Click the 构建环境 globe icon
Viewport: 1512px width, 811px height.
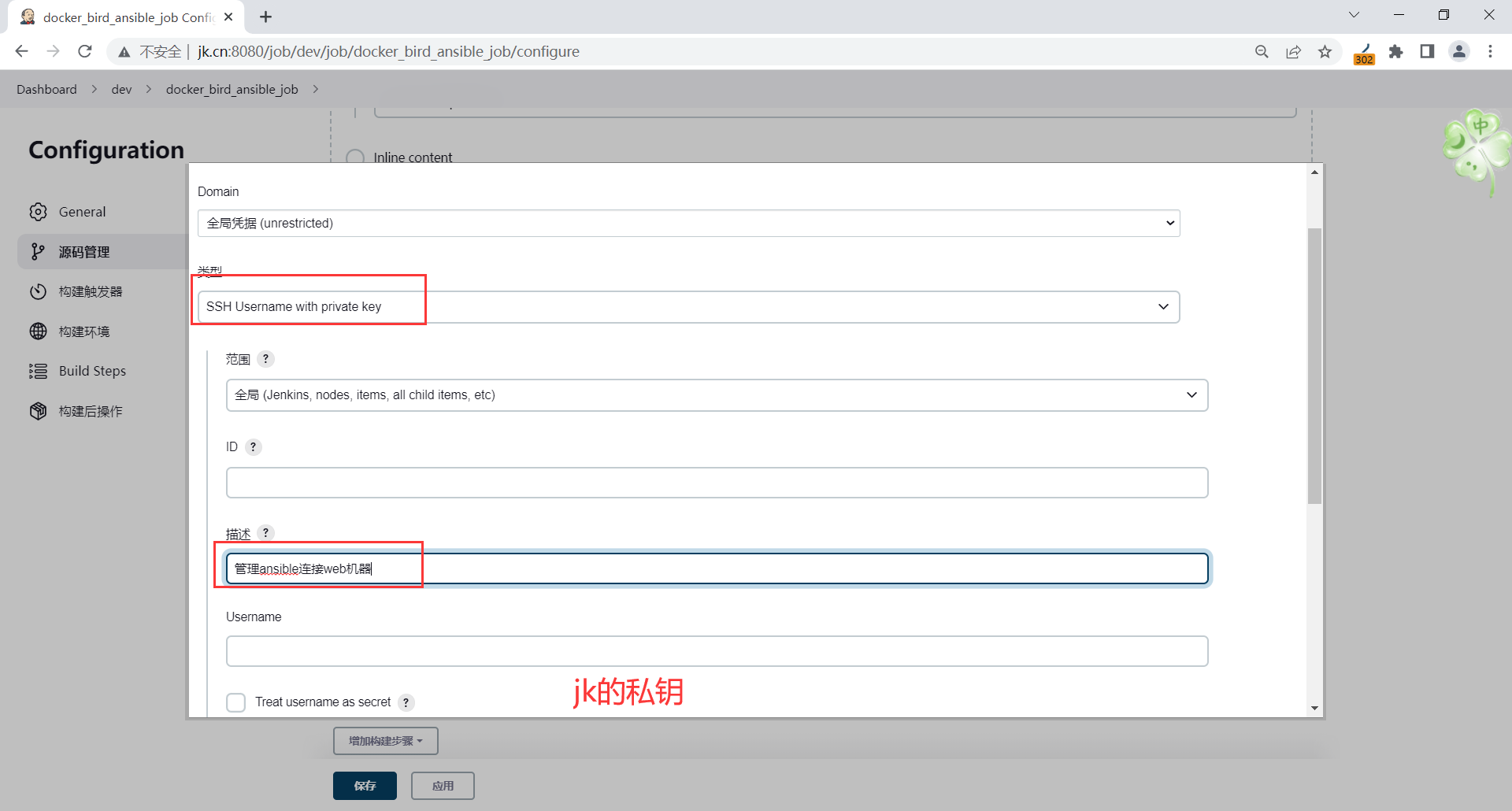[x=38, y=331]
